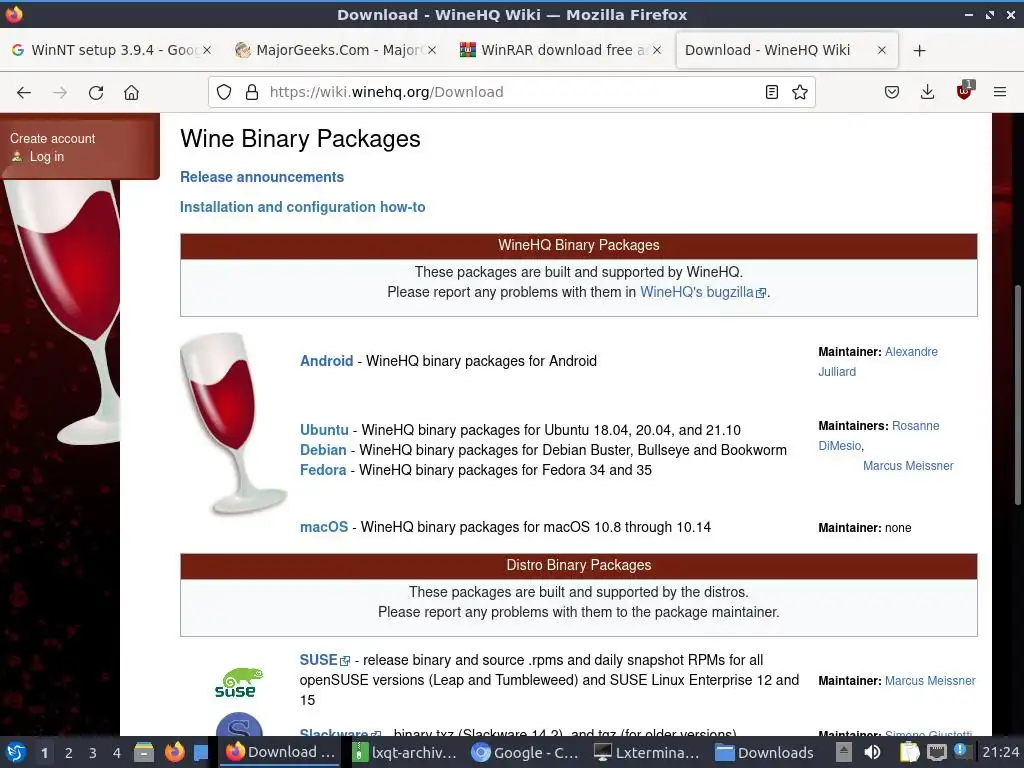Switch to the WinNT setup 3.9.4 tab
The width and height of the screenshot is (1024, 768).
point(111,50)
